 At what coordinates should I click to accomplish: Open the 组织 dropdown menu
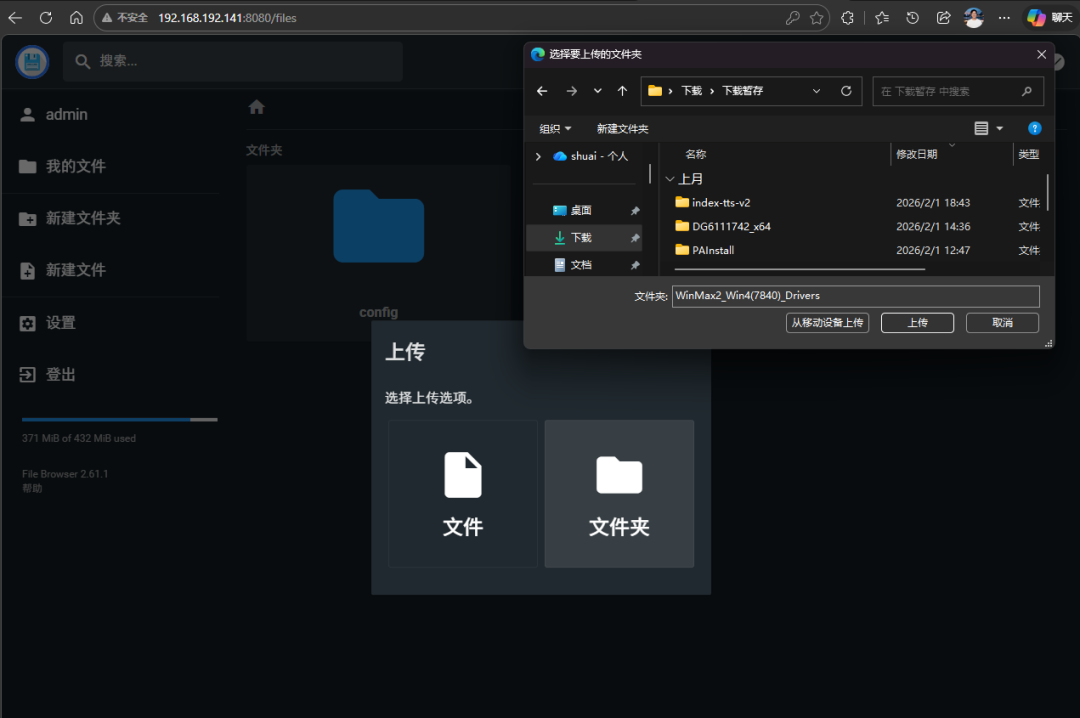pos(555,128)
